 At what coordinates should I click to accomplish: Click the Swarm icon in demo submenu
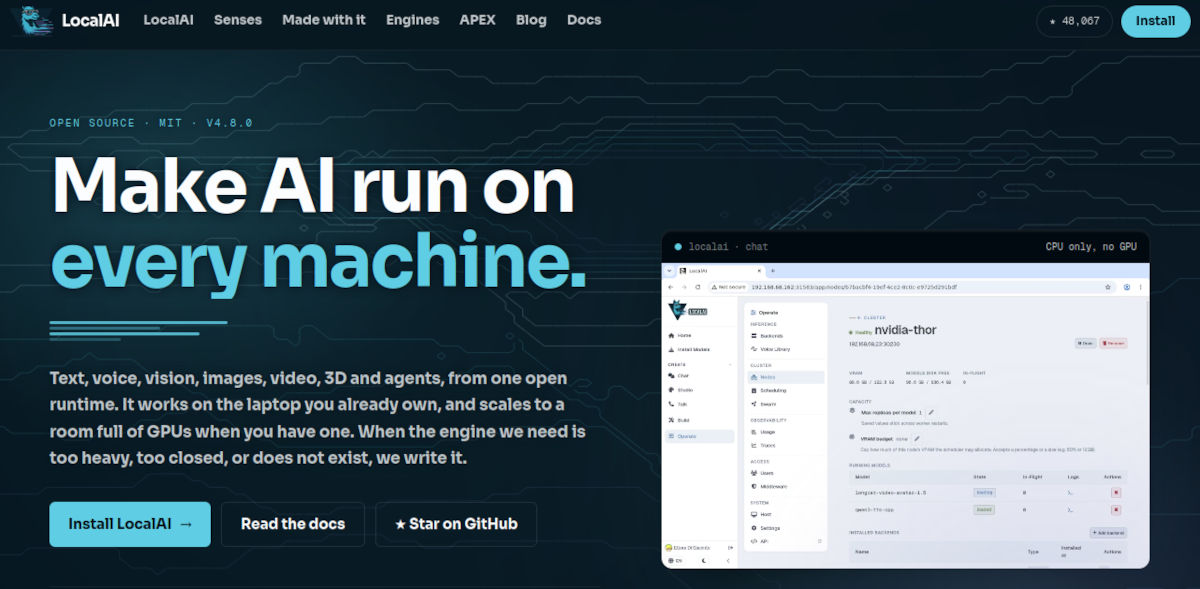(x=754, y=404)
